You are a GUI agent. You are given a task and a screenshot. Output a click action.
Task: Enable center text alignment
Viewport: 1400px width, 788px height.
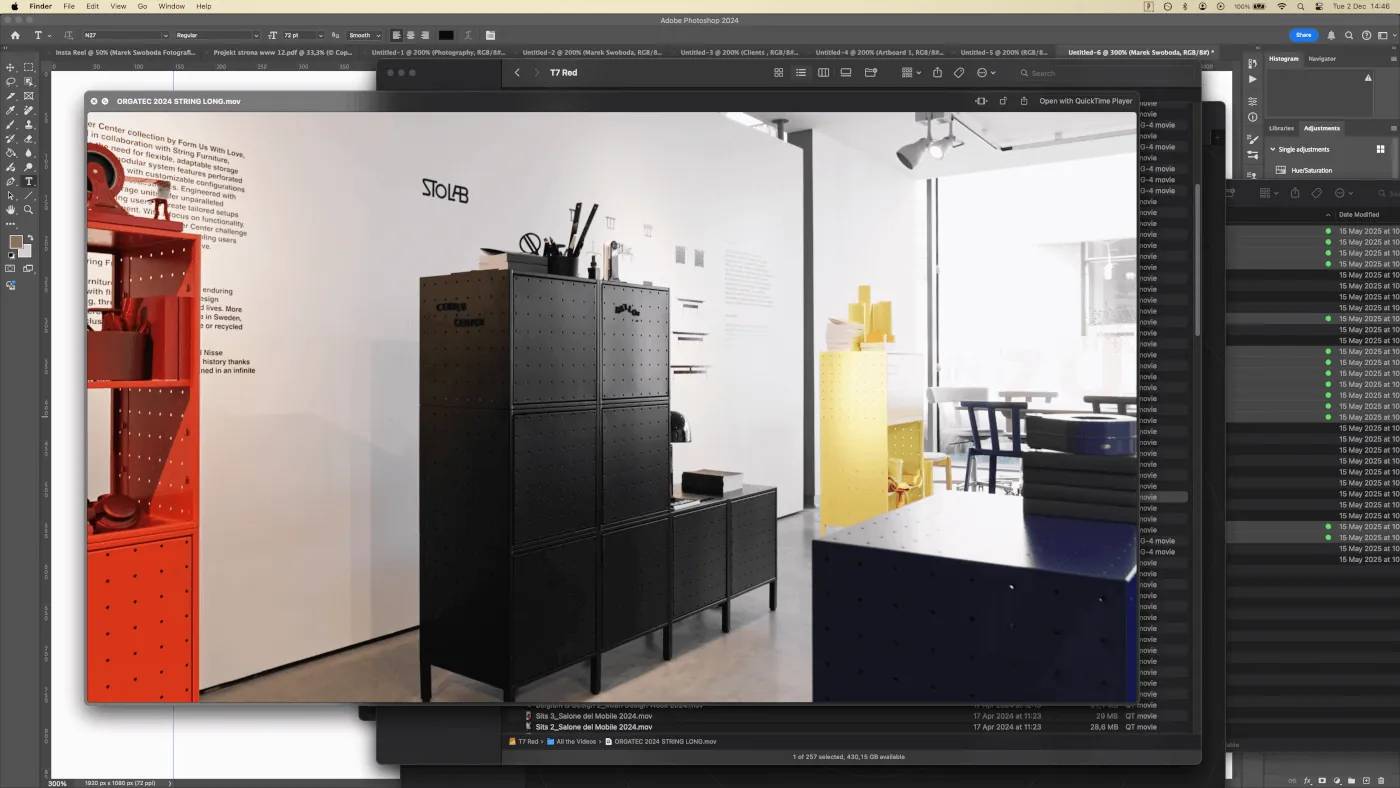pyautogui.click(x=410, y=35)
